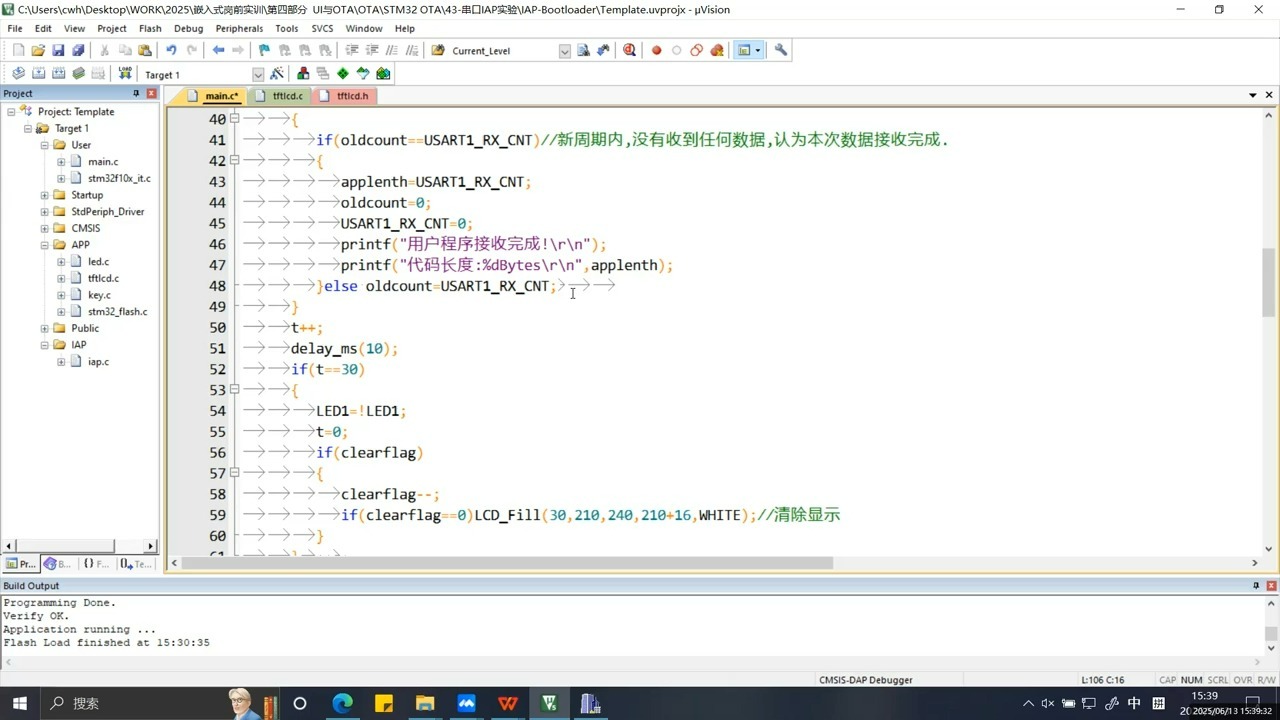
Task: Open the Functions panel tab
Action: 96,564
